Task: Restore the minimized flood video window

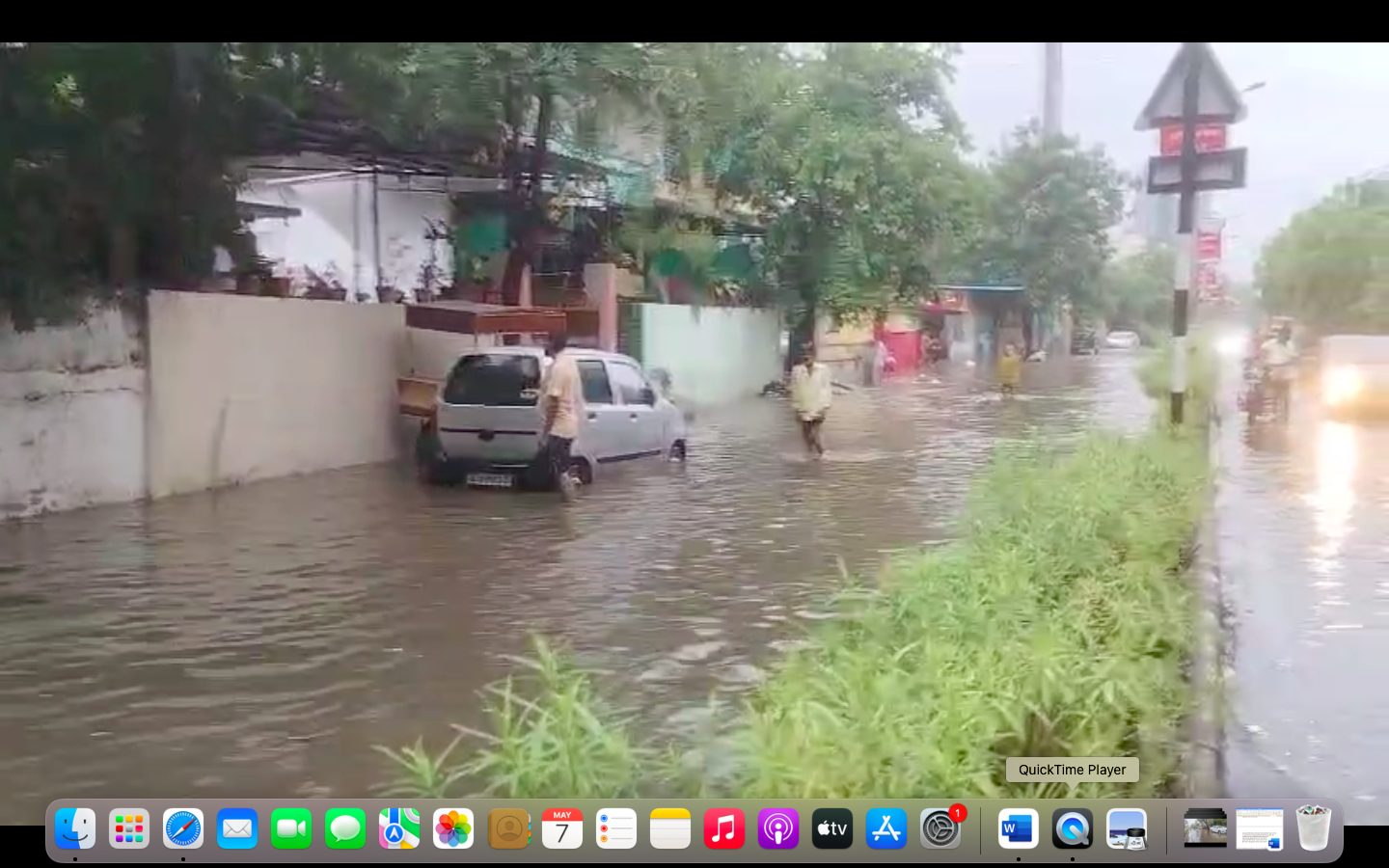Action: click(1206, 828)
